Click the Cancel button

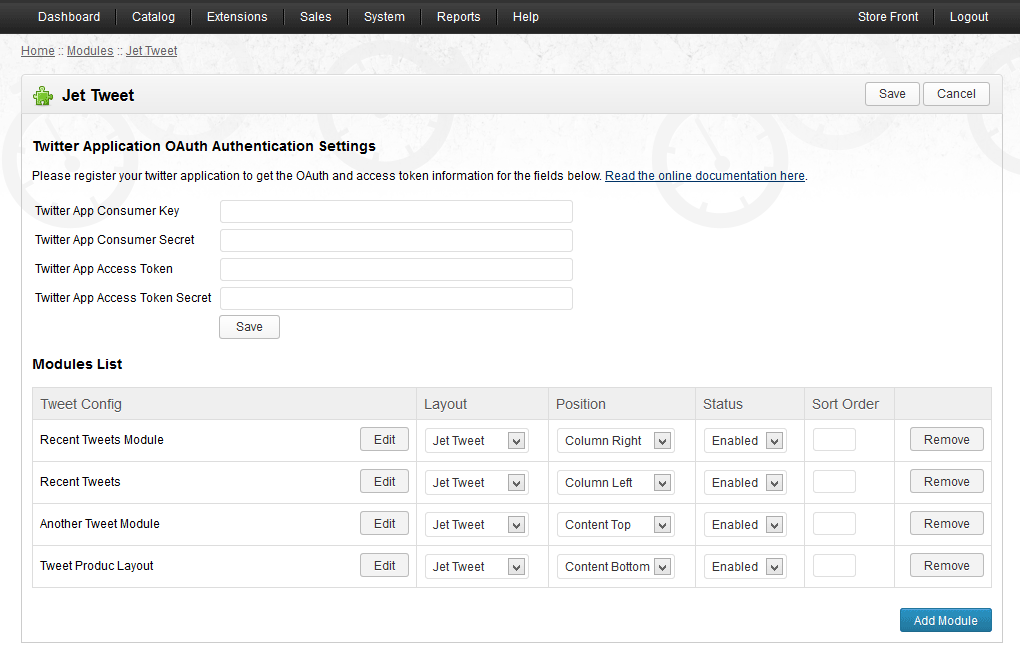point(956,94)
